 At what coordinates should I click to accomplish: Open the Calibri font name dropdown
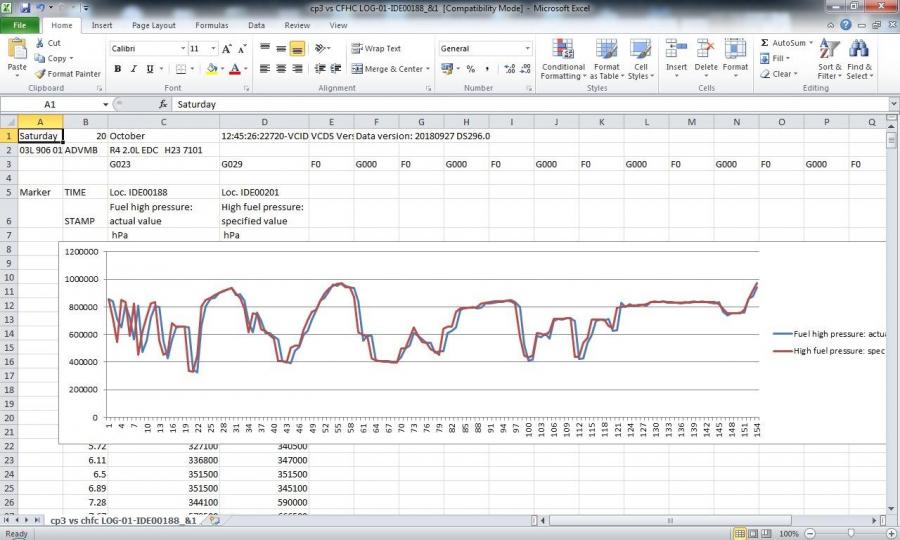183,48
